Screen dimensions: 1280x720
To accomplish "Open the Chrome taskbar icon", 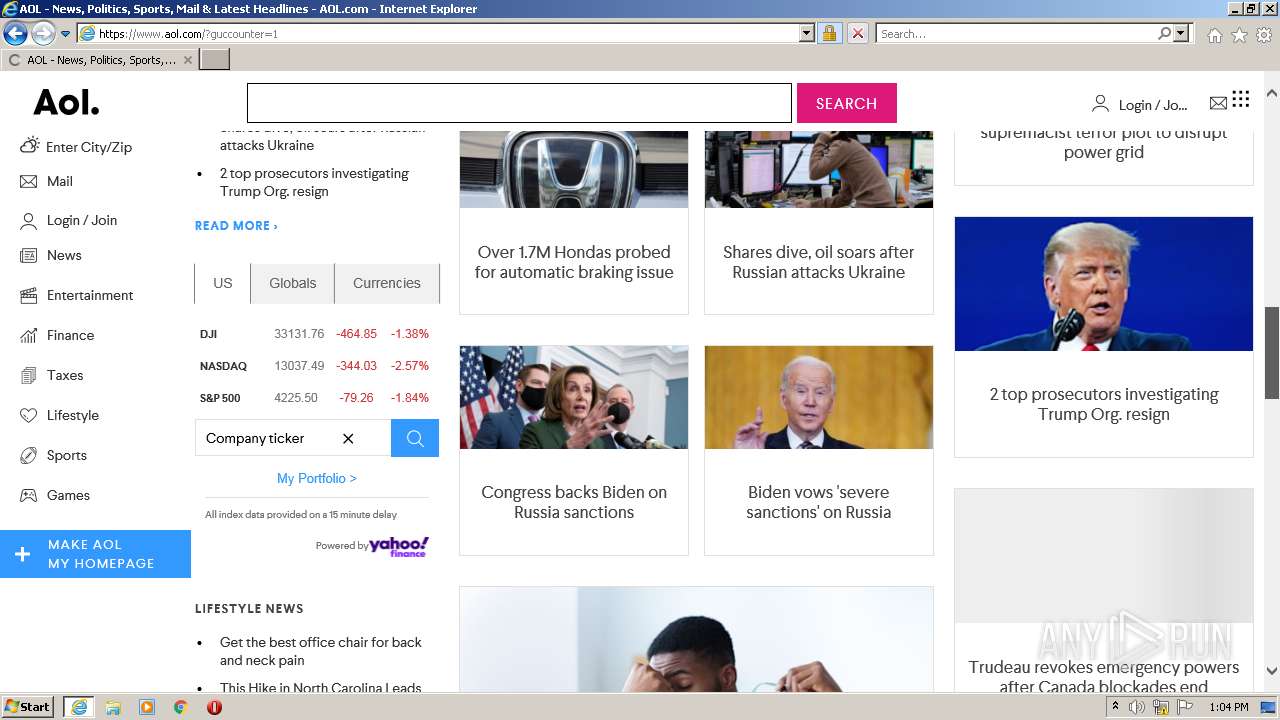I will click(x=180, y=707).
